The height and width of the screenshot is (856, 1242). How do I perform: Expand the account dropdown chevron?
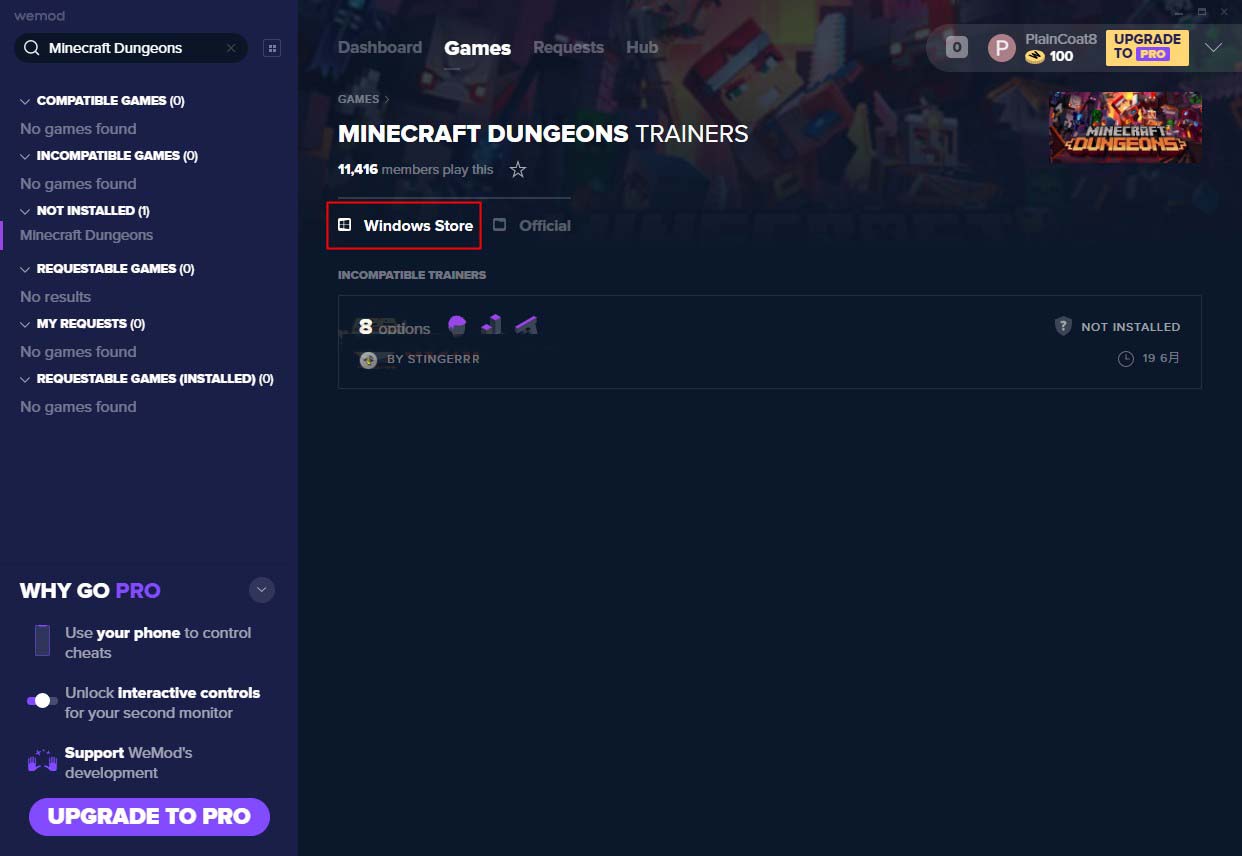pyautogui.click(x=1214, y=47)
